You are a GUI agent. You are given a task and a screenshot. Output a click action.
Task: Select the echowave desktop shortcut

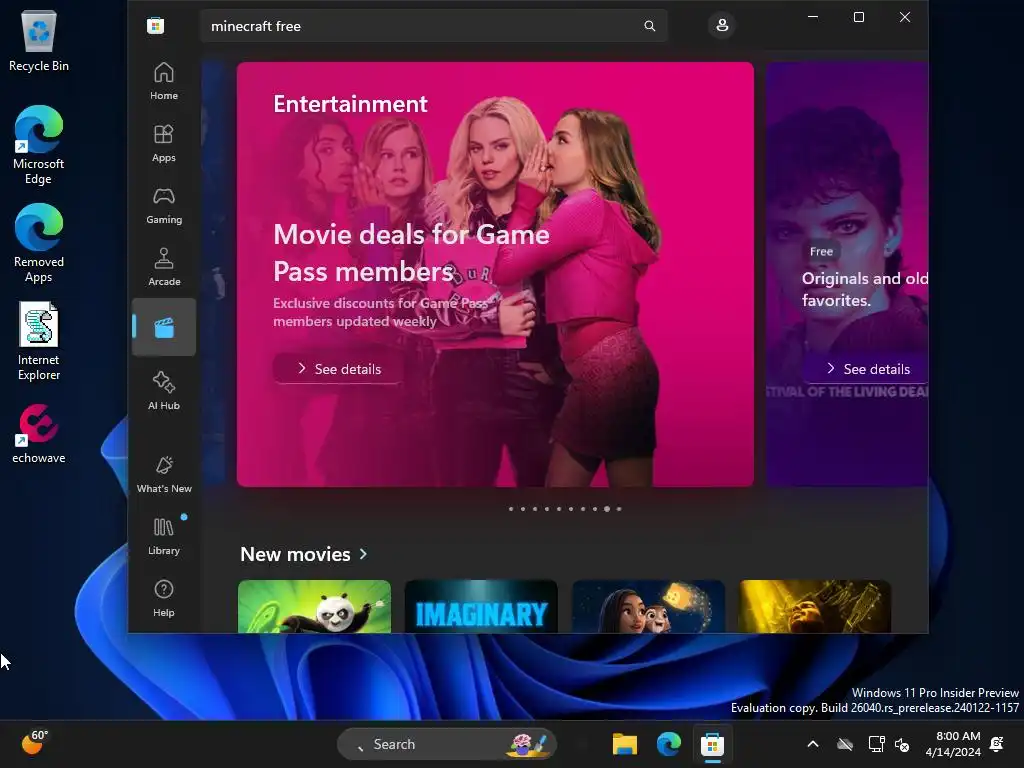pos(39,433)
